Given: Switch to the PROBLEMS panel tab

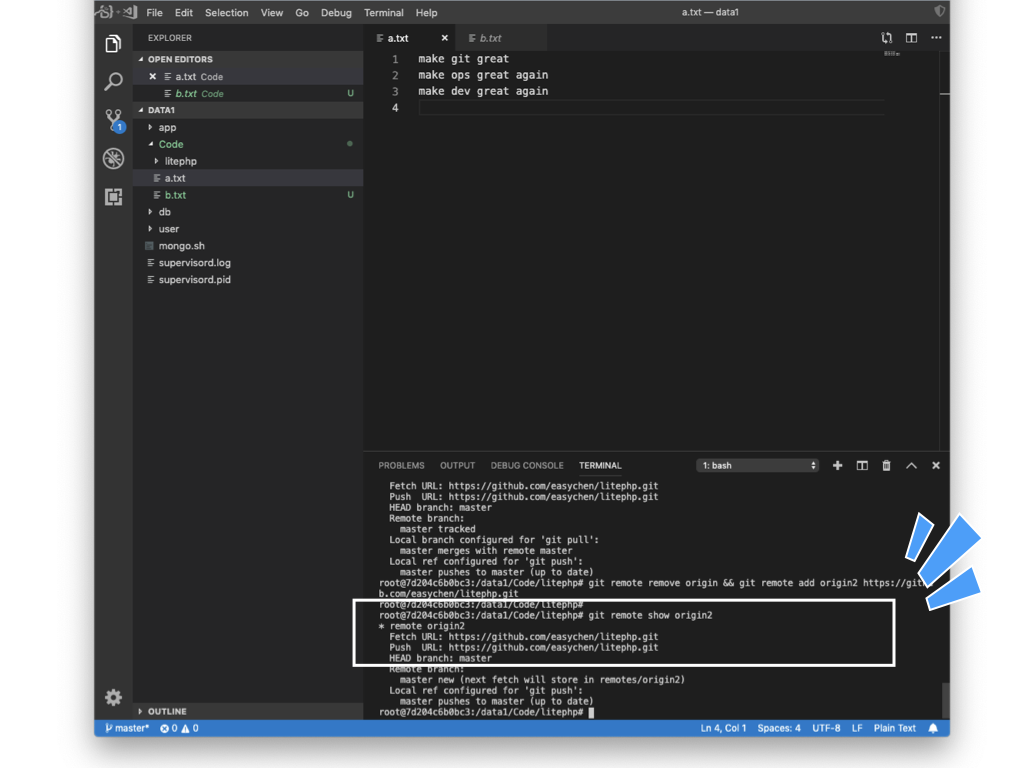Looking at the screenshot, I should [x=401, y=465].
